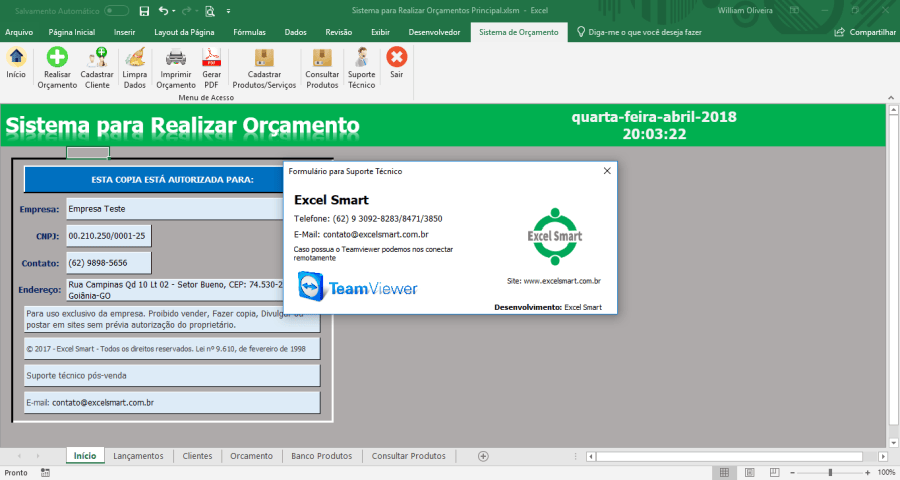Viewport: 900px width, 480px height.
Task: Switch to Página Inicial ribbon tab
Action: pos(72,32)
